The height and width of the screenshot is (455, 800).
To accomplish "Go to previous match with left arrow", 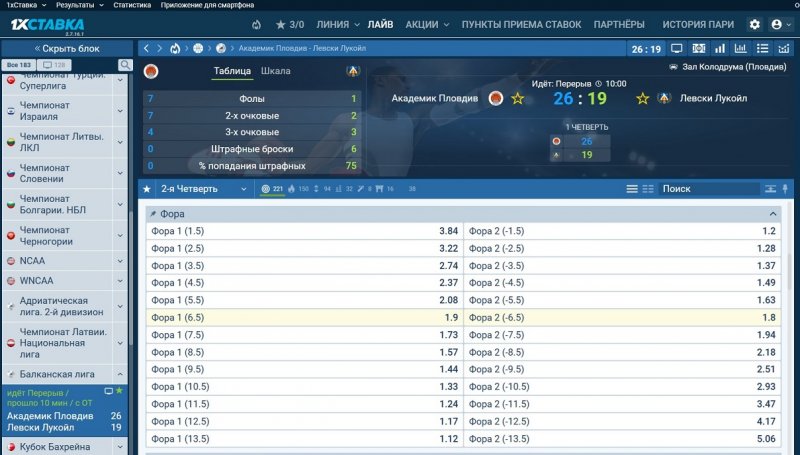I will 146,47.
